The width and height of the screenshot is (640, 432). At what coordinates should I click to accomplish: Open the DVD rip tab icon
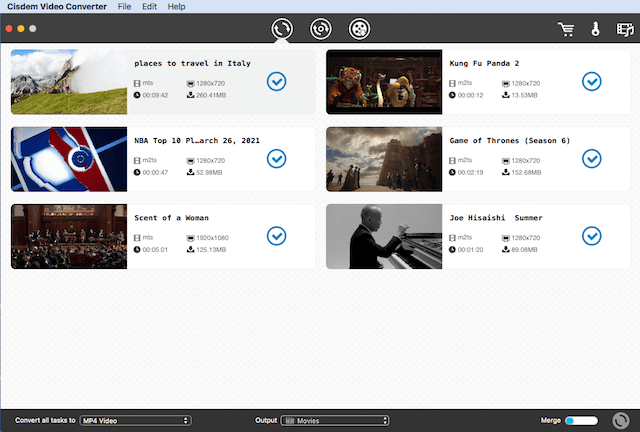pyautogui.click(x=320, y=29)
